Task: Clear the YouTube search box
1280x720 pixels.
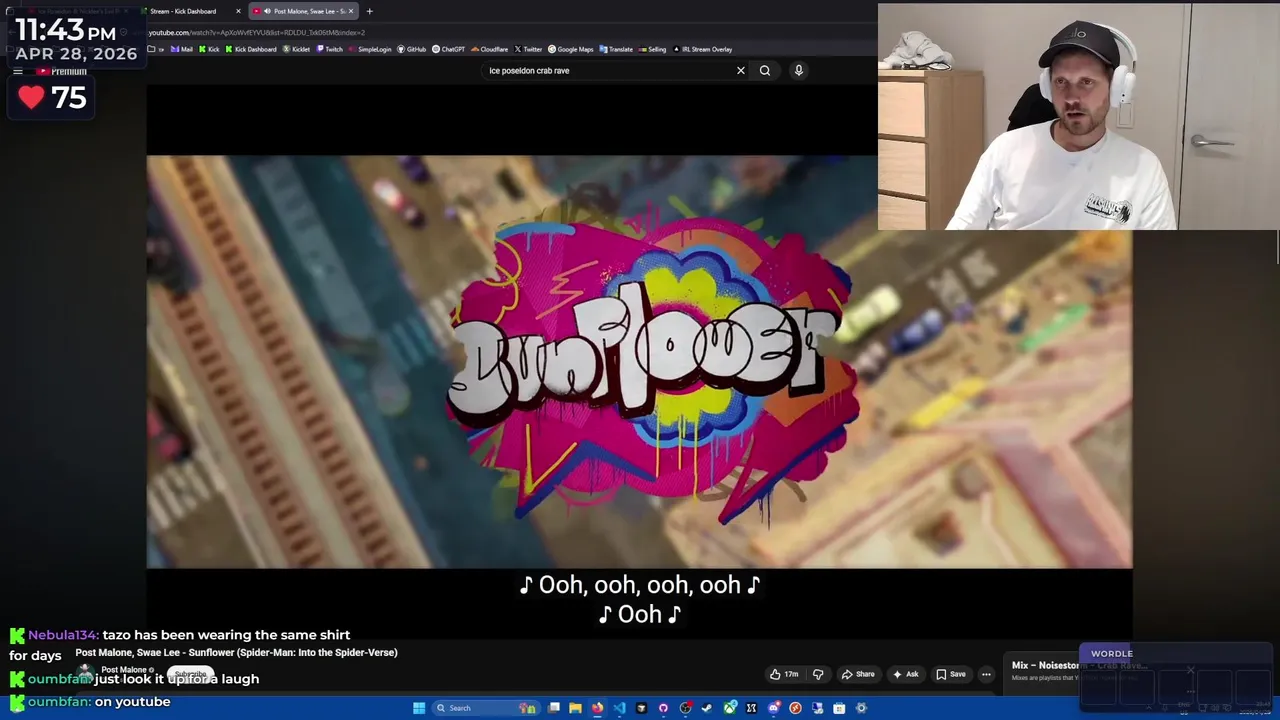Action: click(741, 70)
